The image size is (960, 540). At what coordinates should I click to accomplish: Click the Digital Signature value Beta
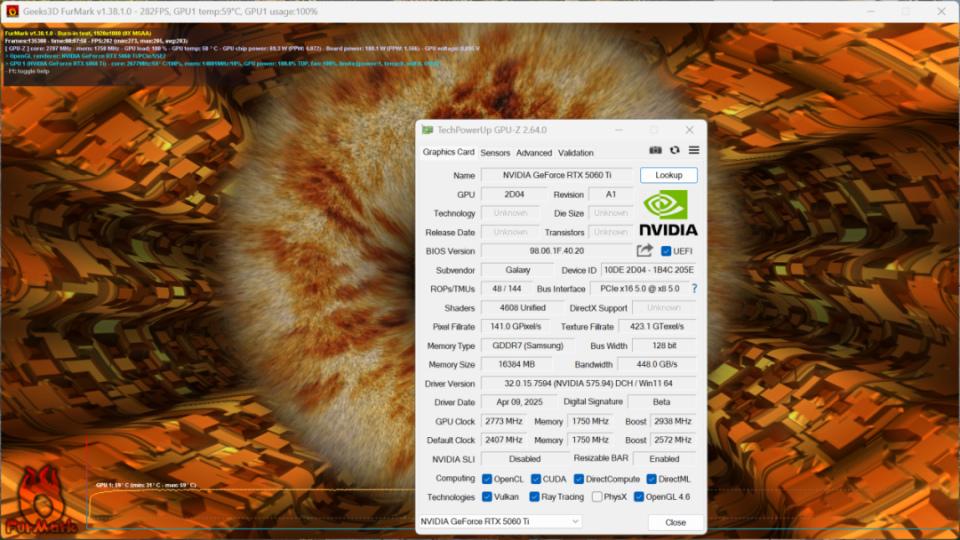point(661,402)
